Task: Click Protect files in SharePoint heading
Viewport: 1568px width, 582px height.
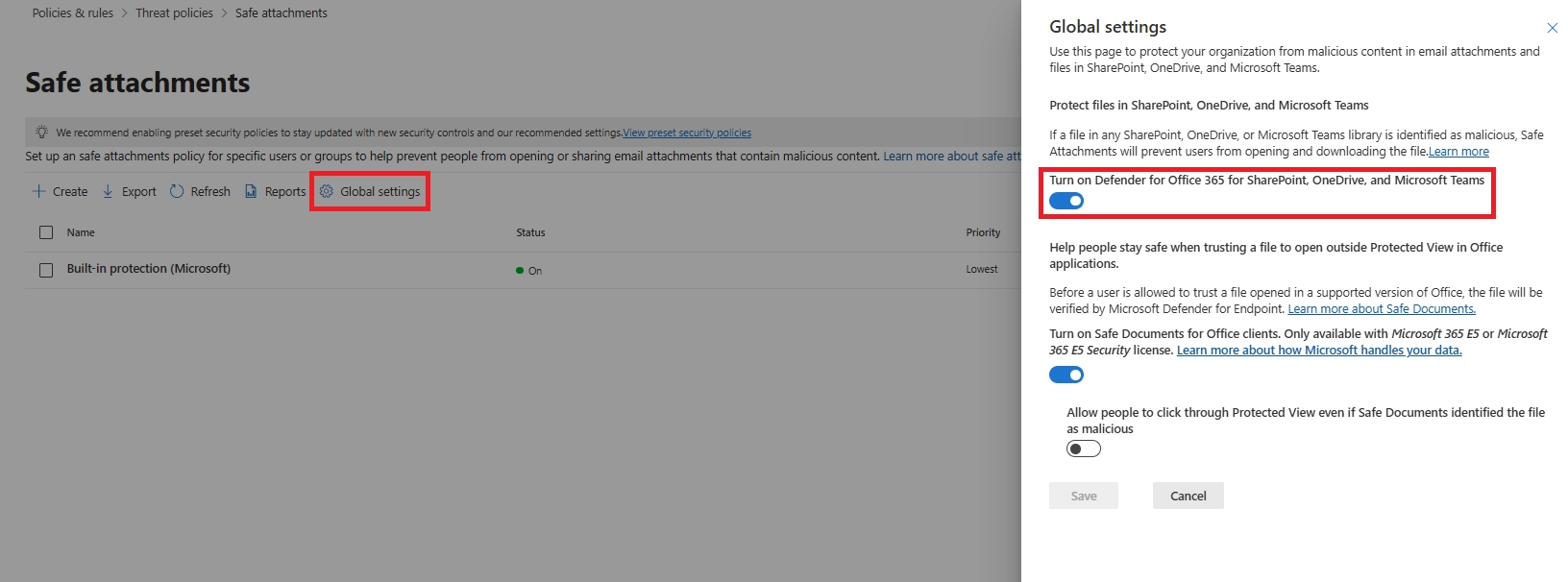Action: (x=1209, y=105)
